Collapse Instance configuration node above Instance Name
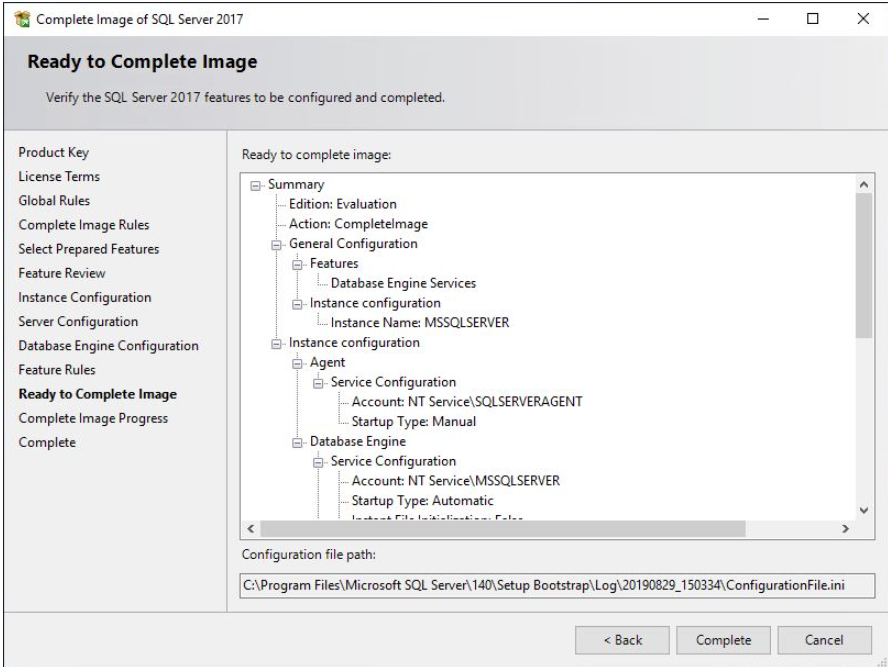This screenshot has width=888, height=667. pos(297,304)
